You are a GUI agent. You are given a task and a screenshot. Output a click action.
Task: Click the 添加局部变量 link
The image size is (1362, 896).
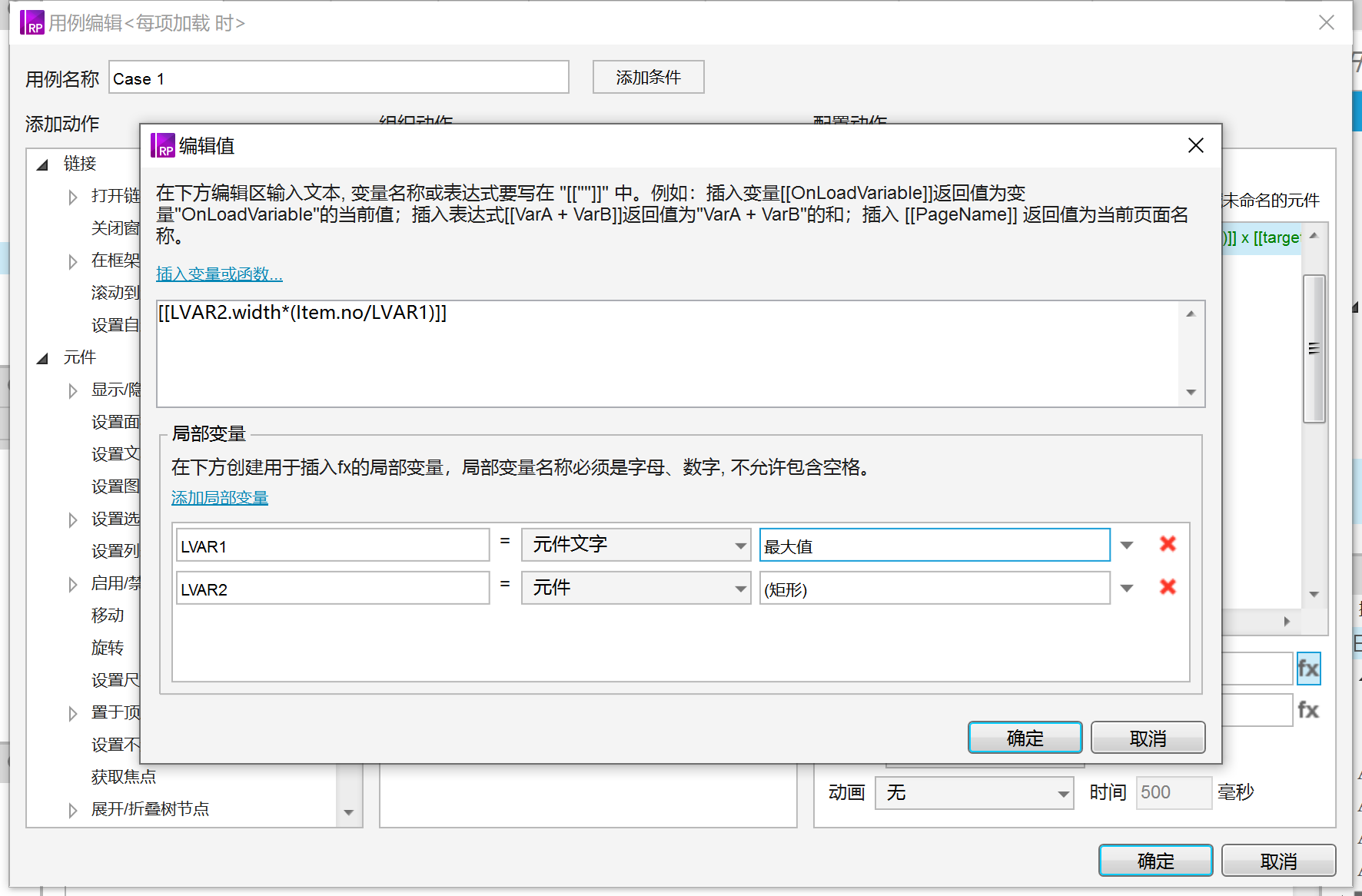click(x=220, y=497)
